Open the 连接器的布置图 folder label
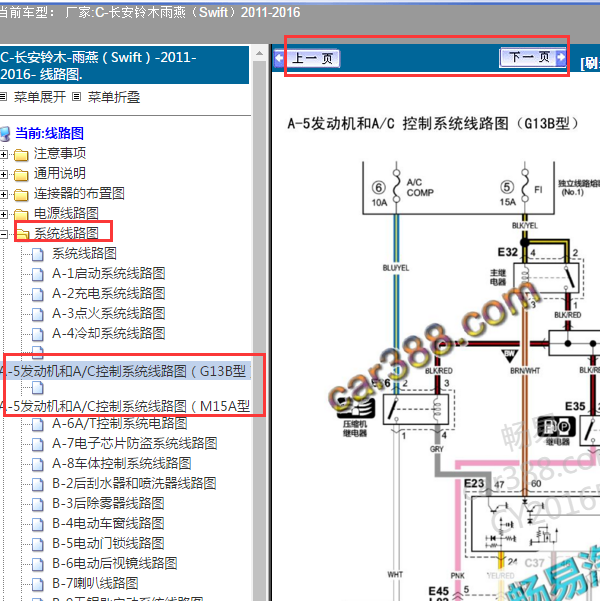This screenshot has height=601, width=600. click(x=79, y=193)
